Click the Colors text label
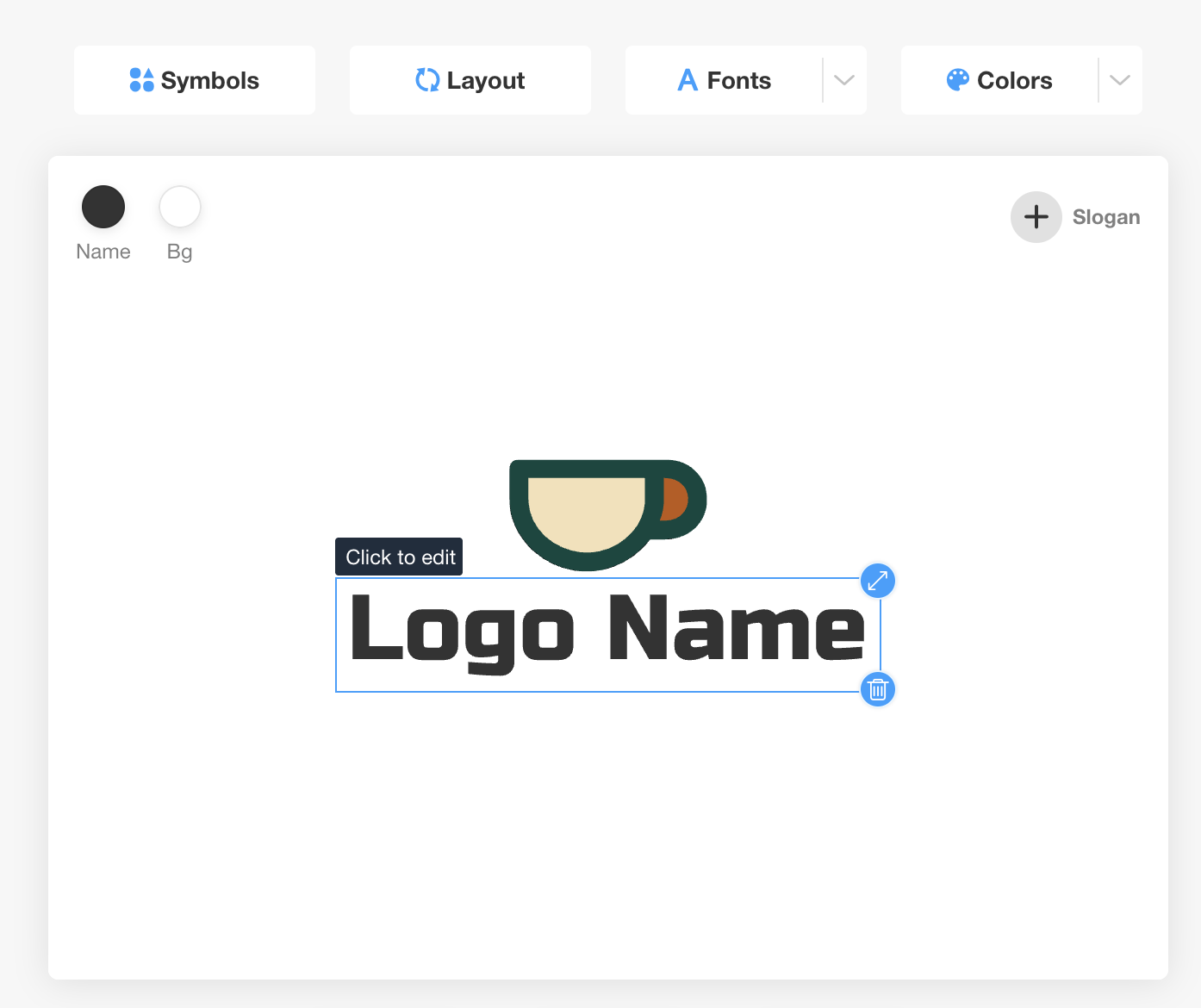 [1014, 80]
